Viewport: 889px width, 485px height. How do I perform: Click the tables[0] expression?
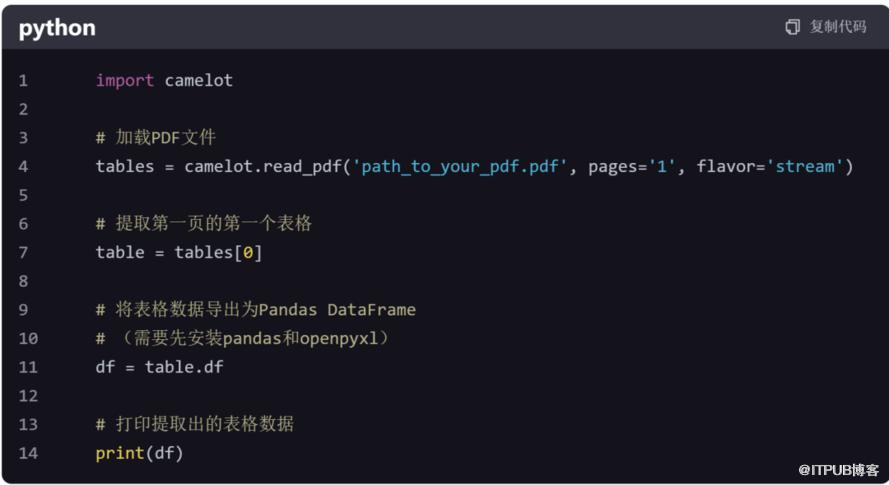218,252
